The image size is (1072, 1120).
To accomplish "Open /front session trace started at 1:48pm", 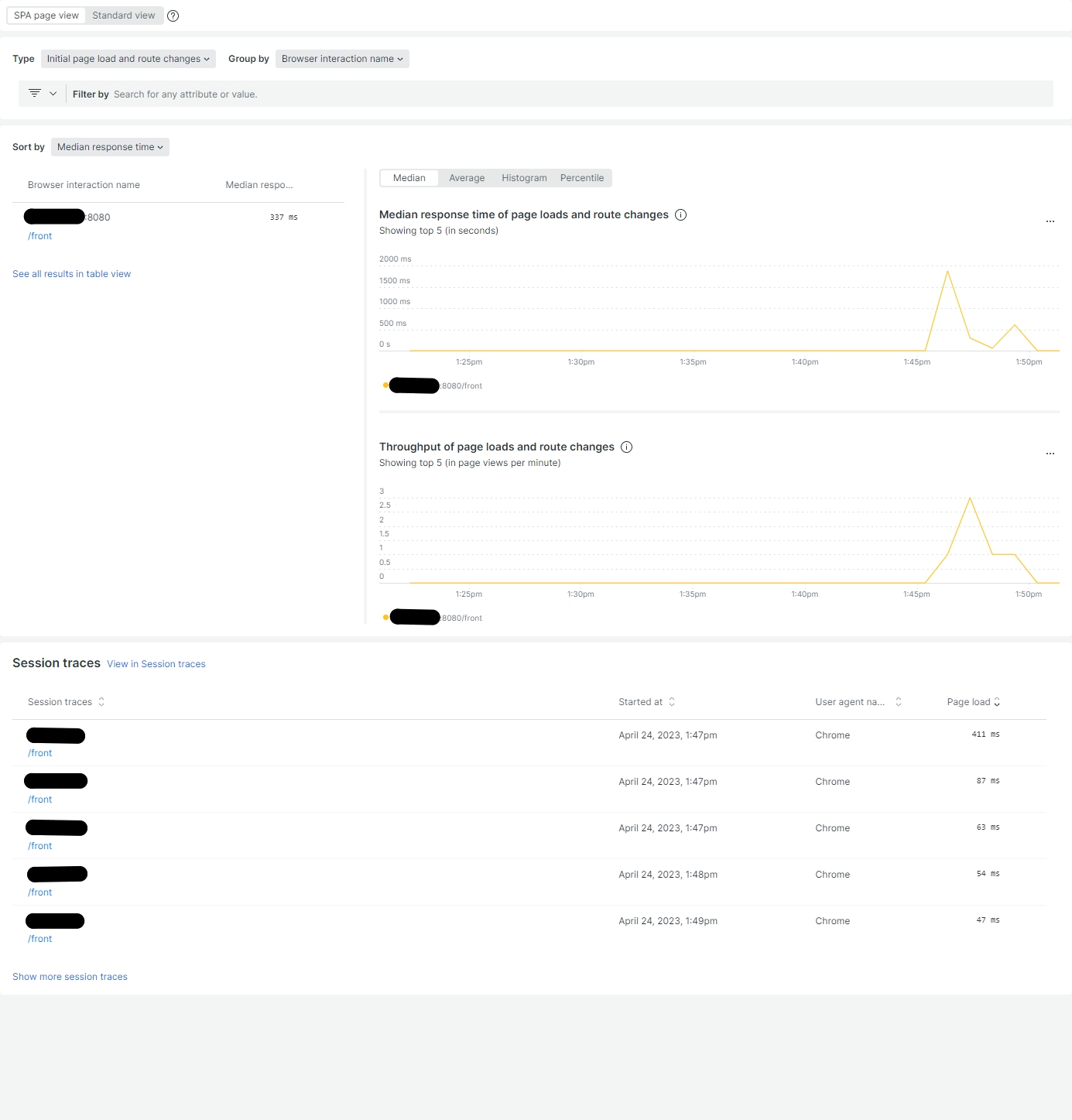I will 40,892.
